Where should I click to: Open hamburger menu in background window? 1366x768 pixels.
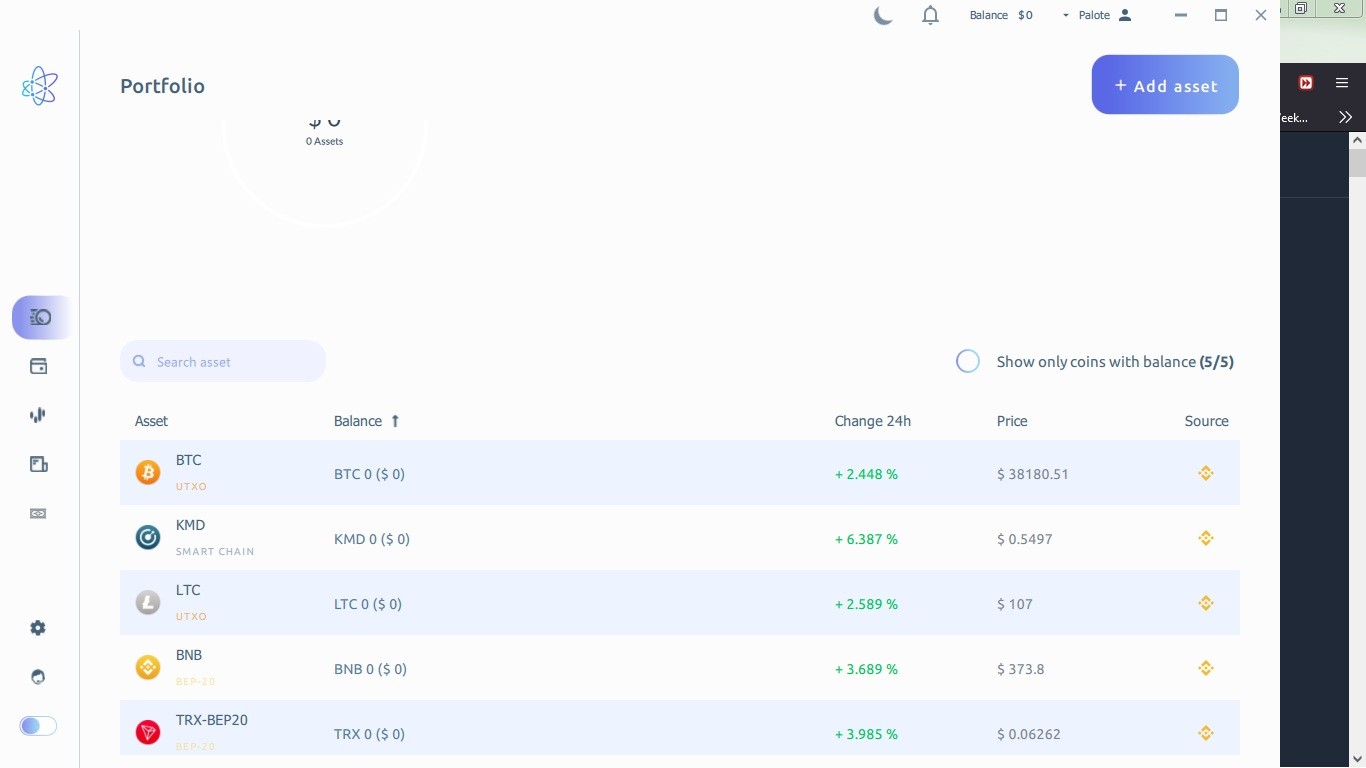click(x=1342, y=83)
